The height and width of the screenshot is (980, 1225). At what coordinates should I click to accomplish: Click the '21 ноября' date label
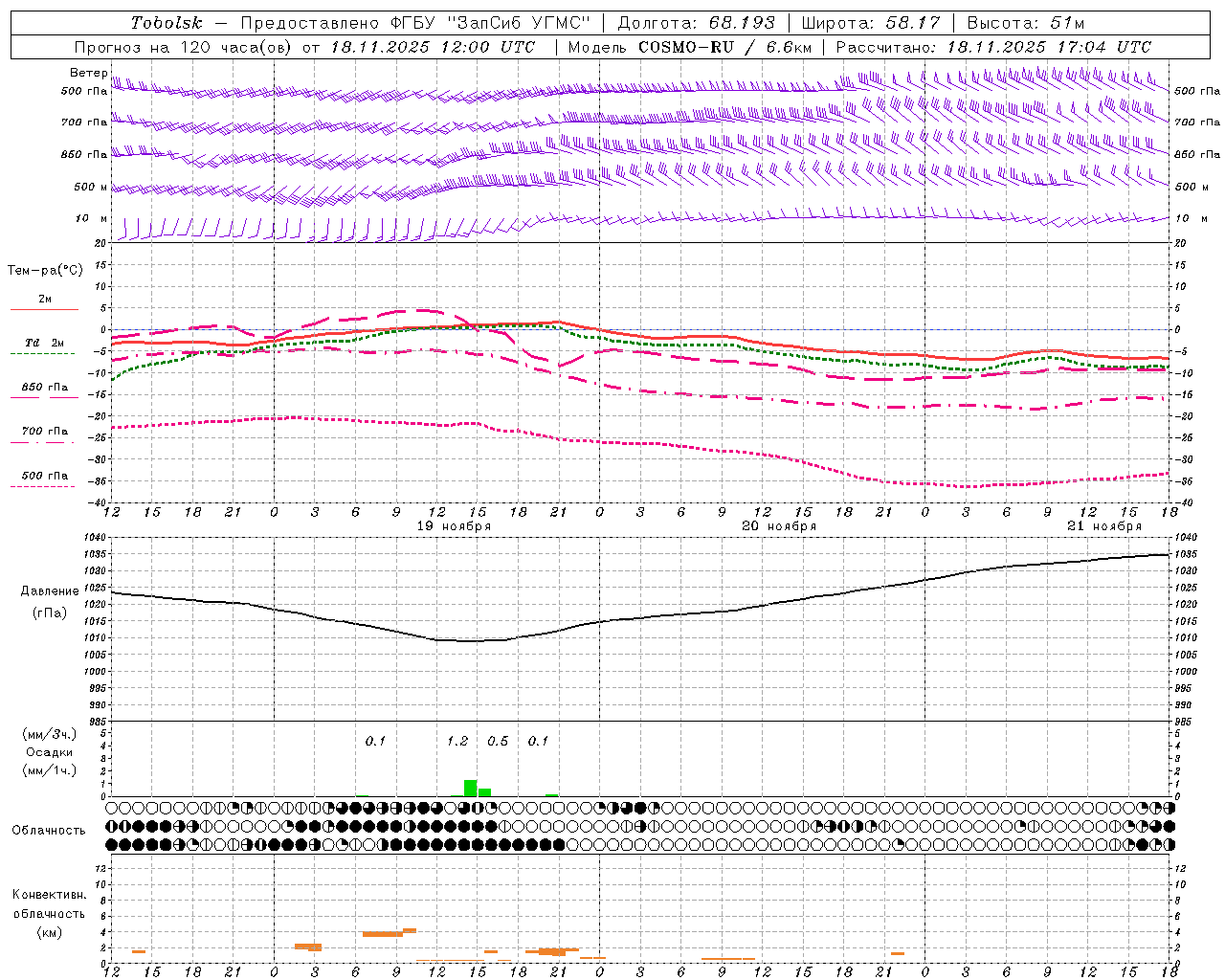[x=1104, y=526]
